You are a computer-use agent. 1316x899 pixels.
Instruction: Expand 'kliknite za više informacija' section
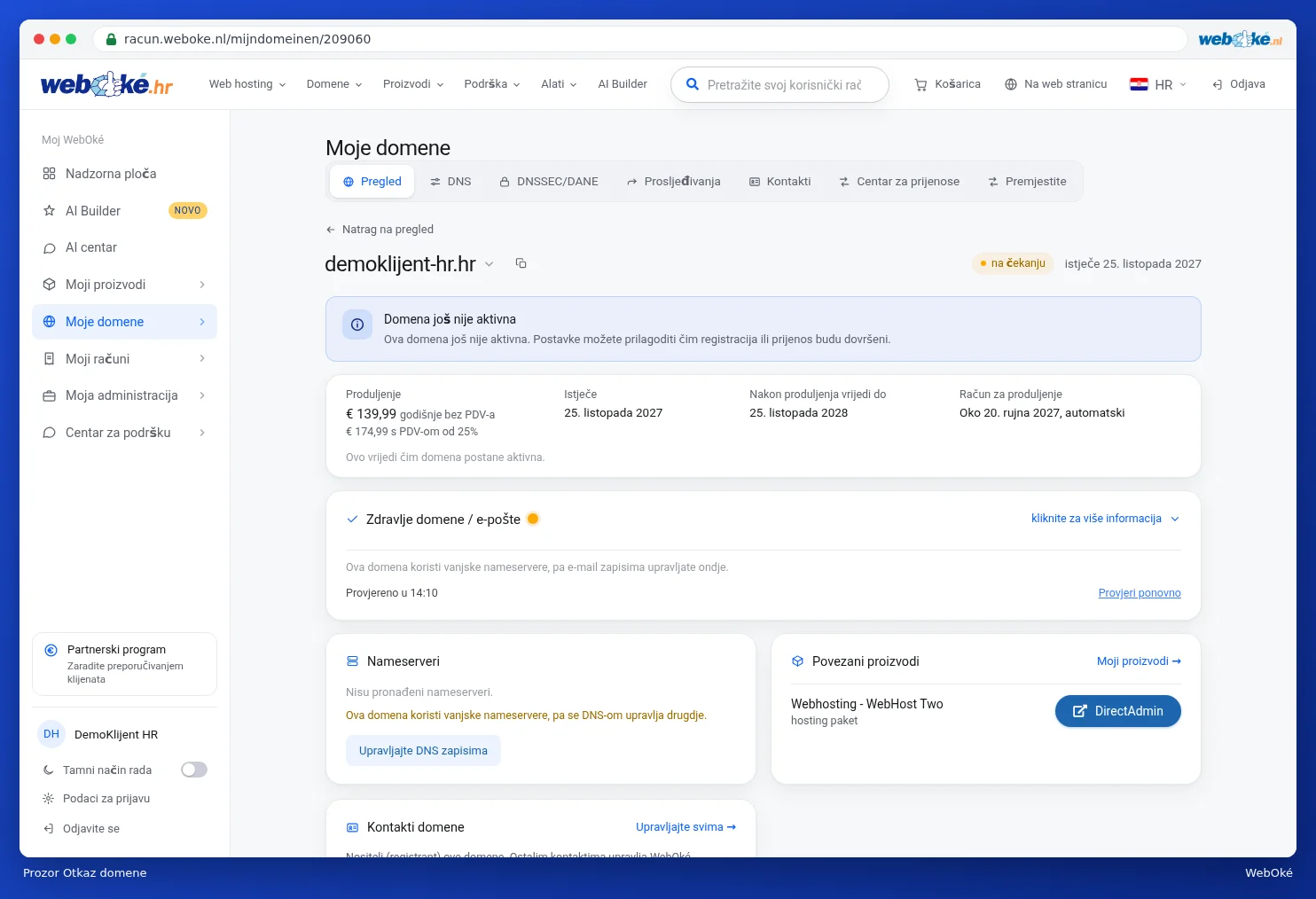(1106, 519)
